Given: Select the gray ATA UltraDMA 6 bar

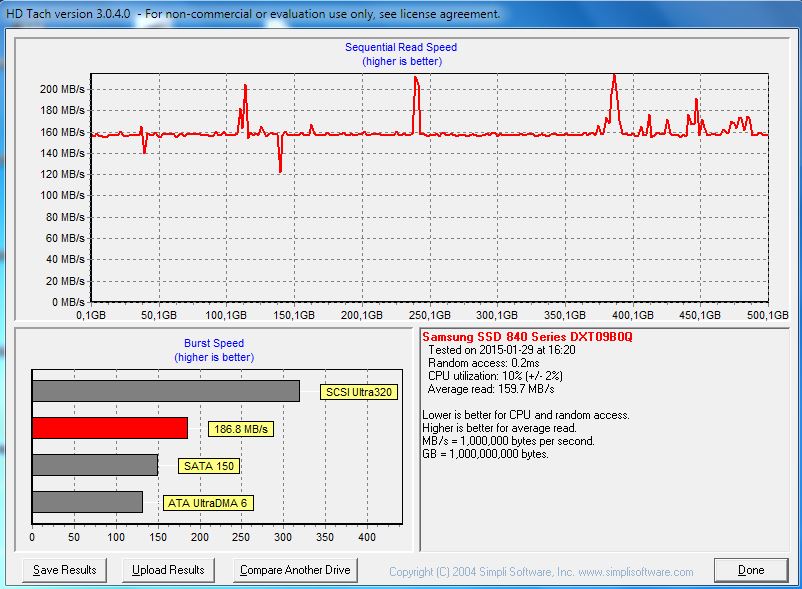Looking at the screenshot, I should 87,502.
